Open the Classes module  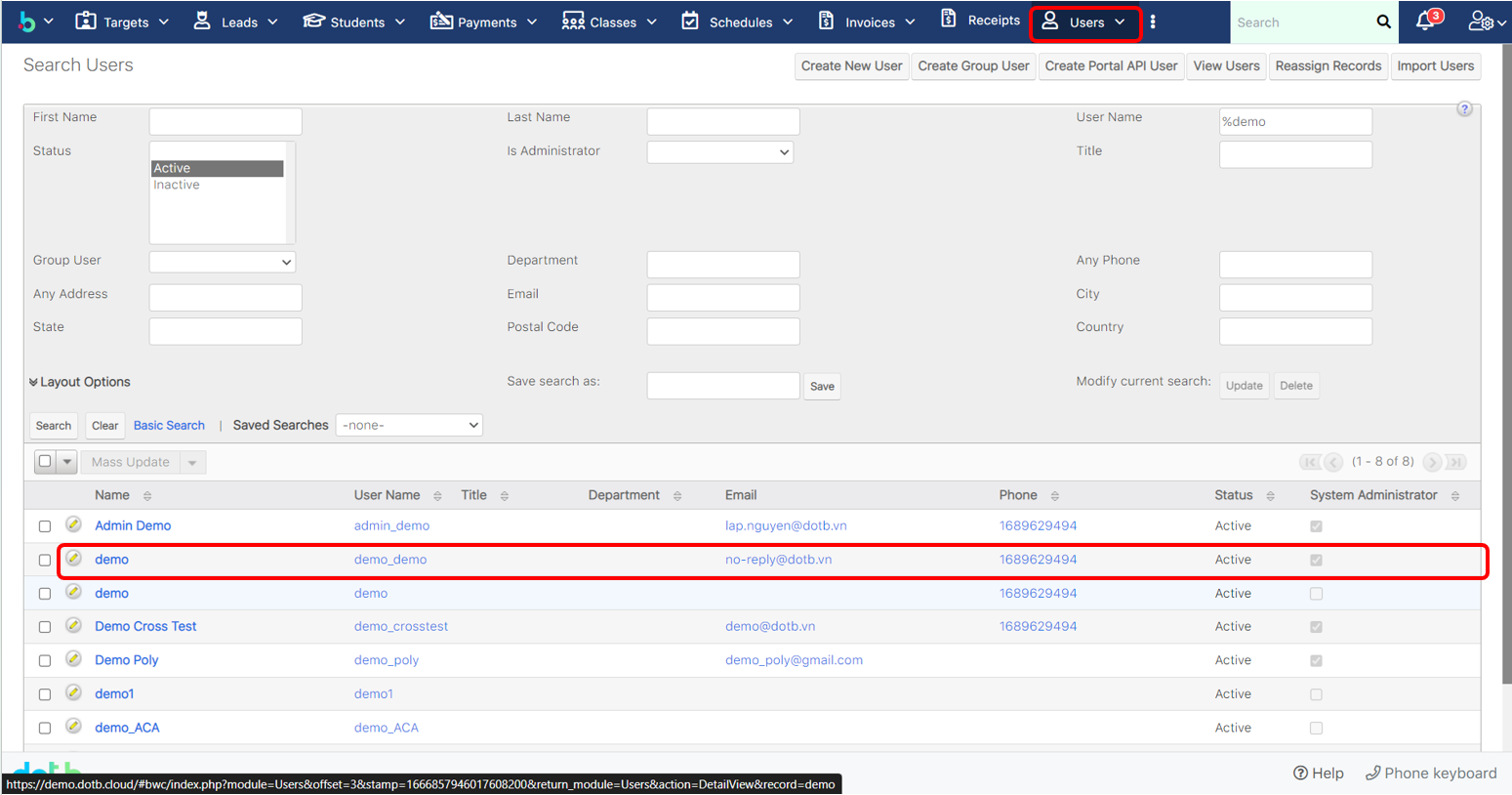point(613,22)
